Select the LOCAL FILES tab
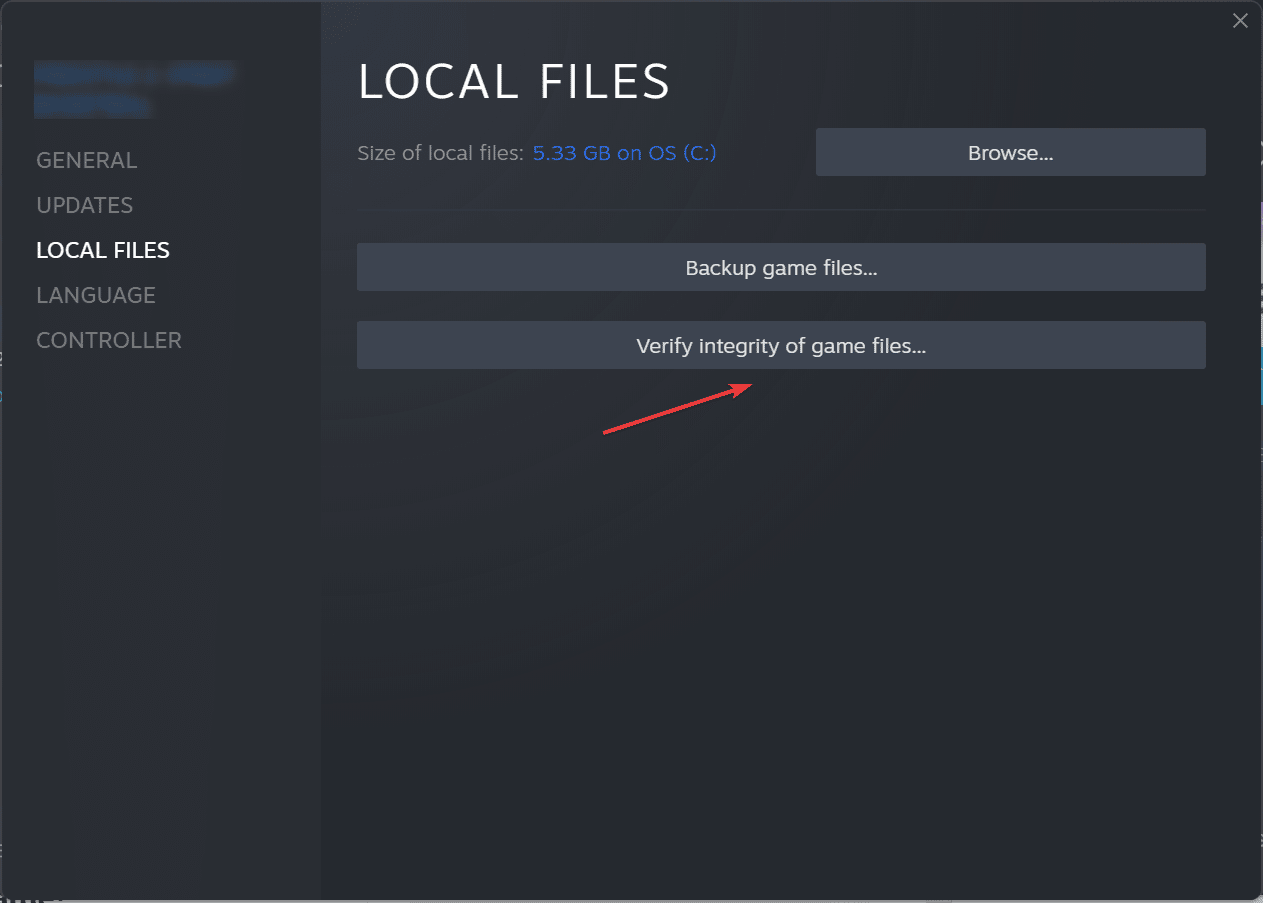The image size is (1263, 903). point(103,250)
